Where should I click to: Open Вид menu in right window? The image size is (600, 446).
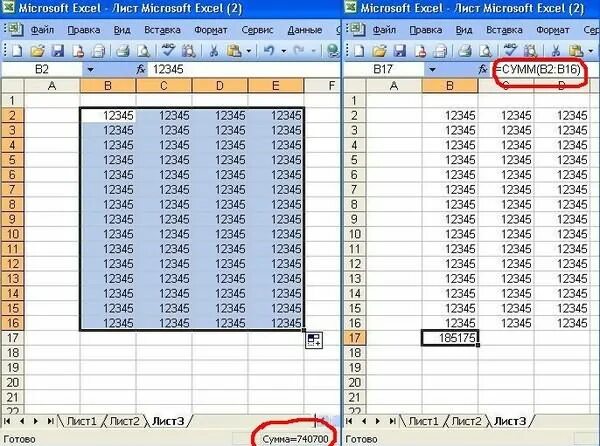(464, 30)
